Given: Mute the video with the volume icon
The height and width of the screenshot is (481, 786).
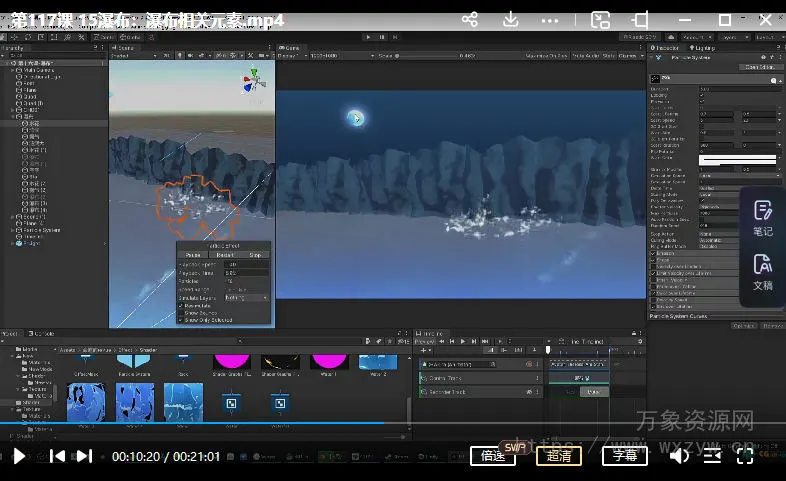Looking at the screenshot, I should (x=679, y=456).
